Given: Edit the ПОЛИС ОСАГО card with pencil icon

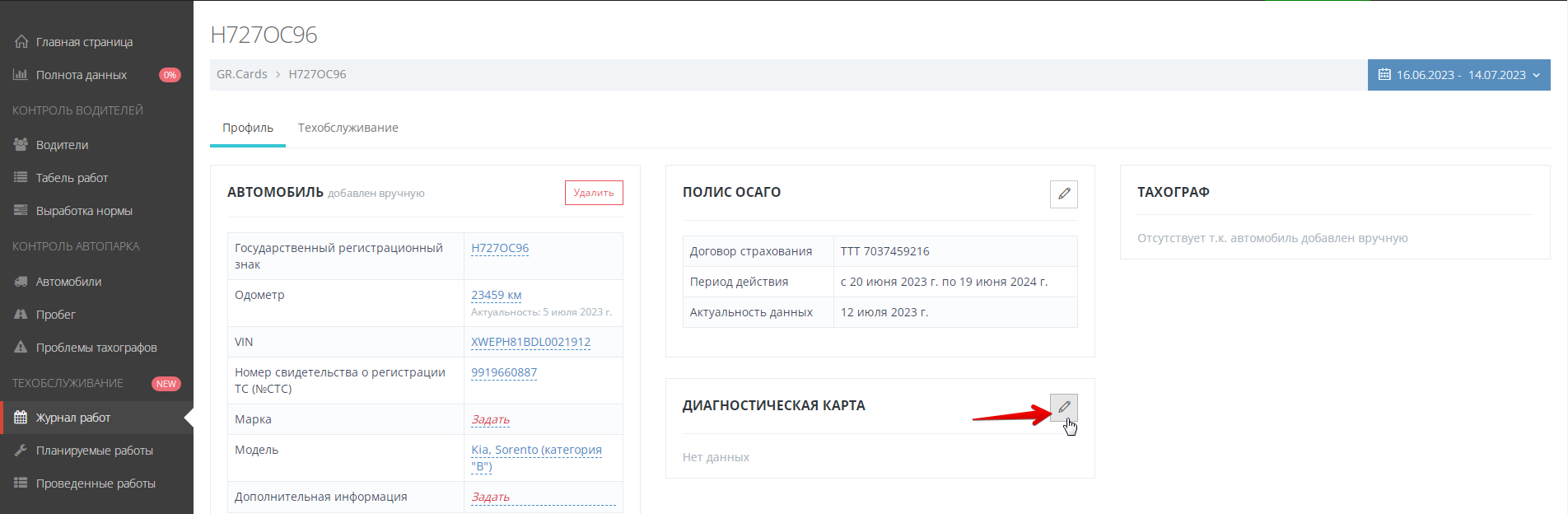Looking at the screenshot, I should (1063, 194).
